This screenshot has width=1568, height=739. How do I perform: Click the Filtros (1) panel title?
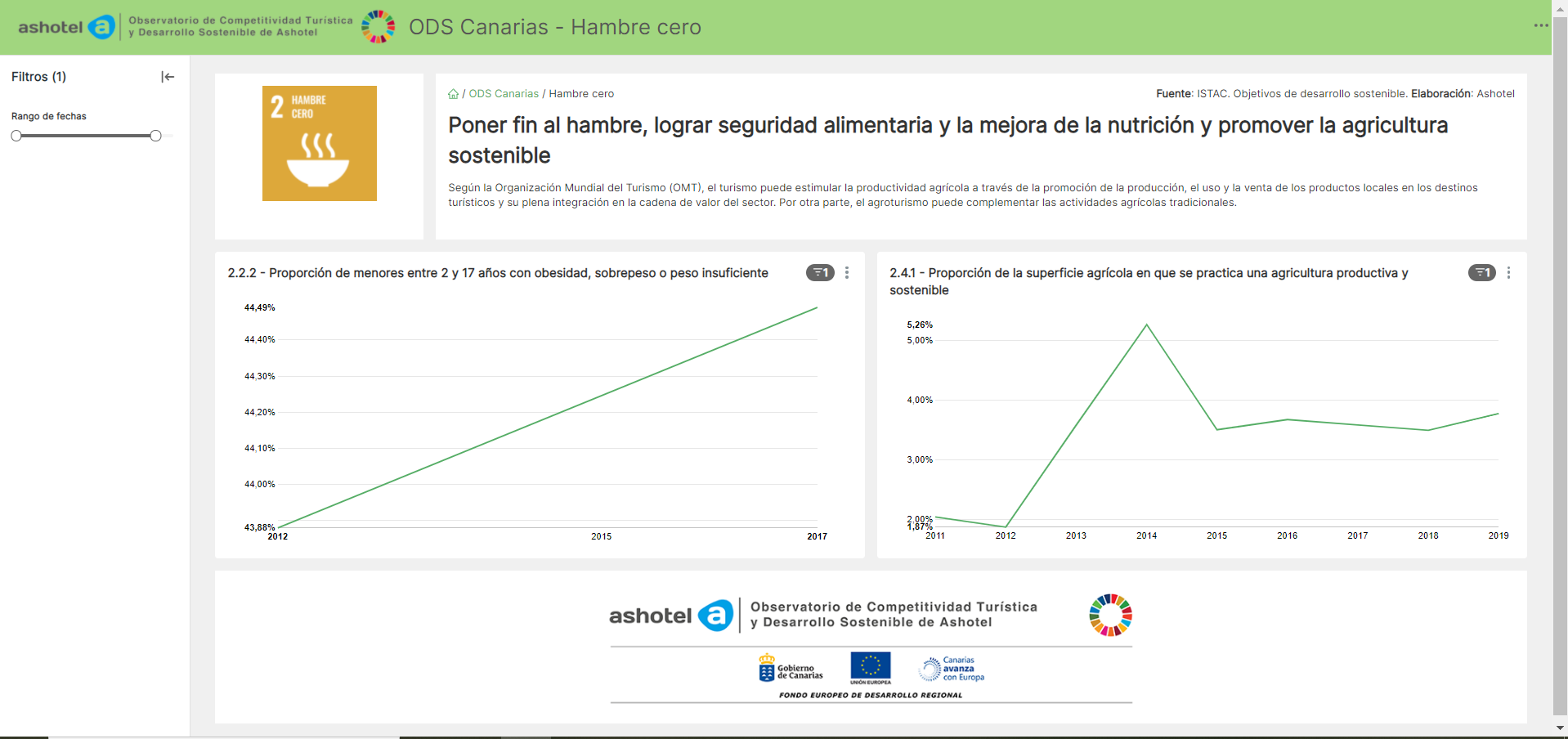coord(38,77)
